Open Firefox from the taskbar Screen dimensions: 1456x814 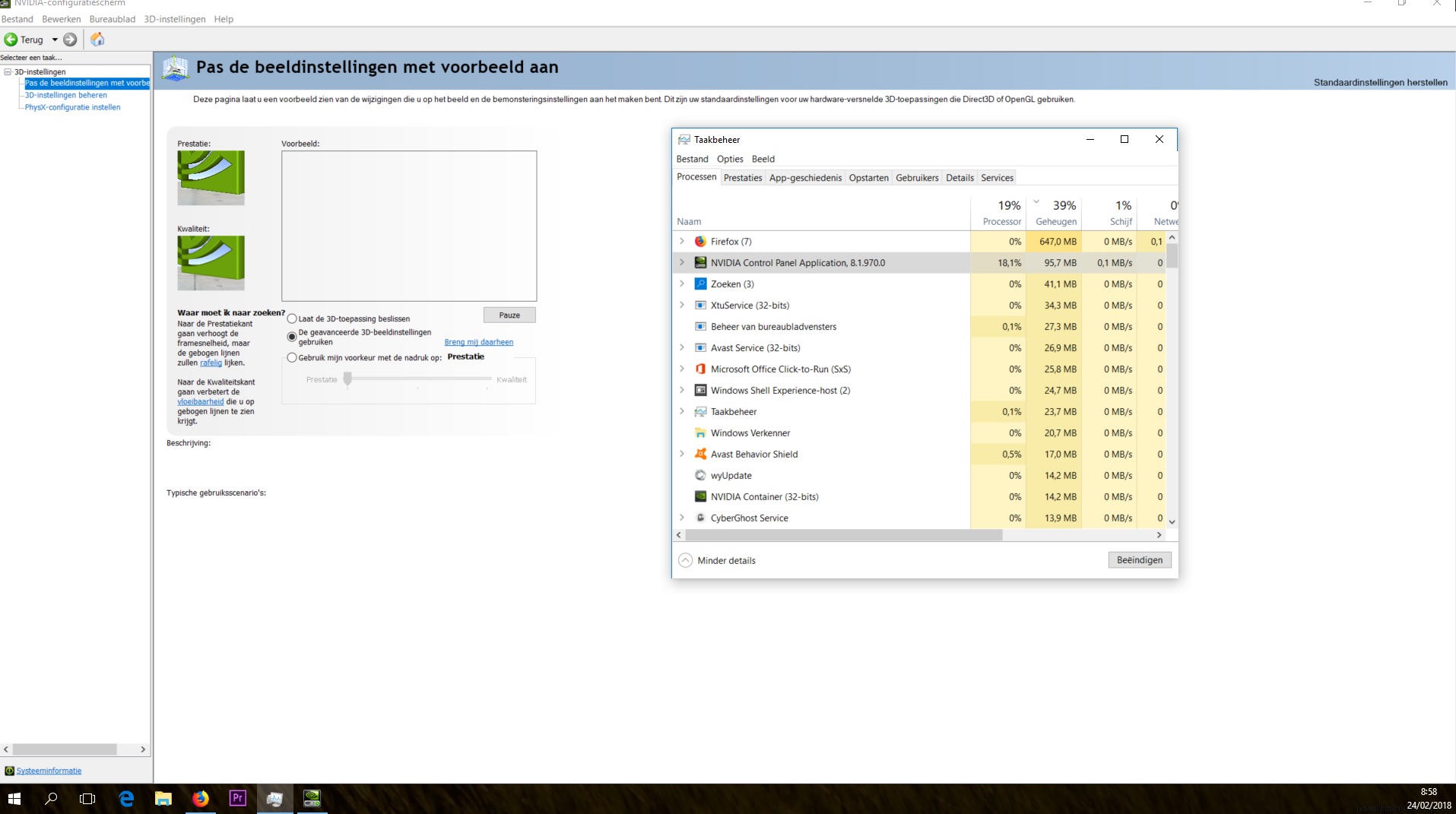point(200,798)
